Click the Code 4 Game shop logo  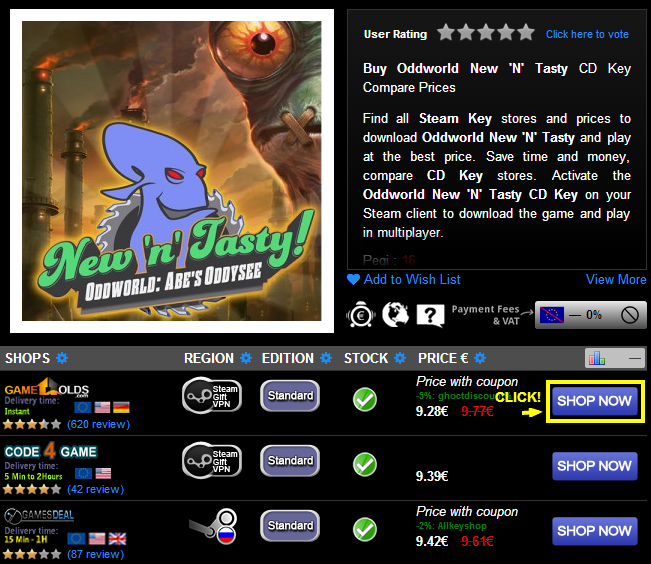click(51, 451)
